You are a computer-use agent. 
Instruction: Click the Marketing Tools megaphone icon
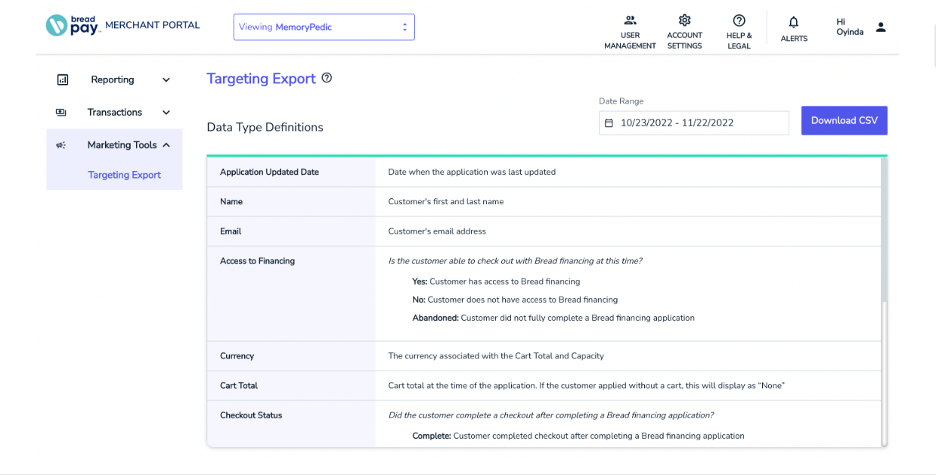coord(61,145)
